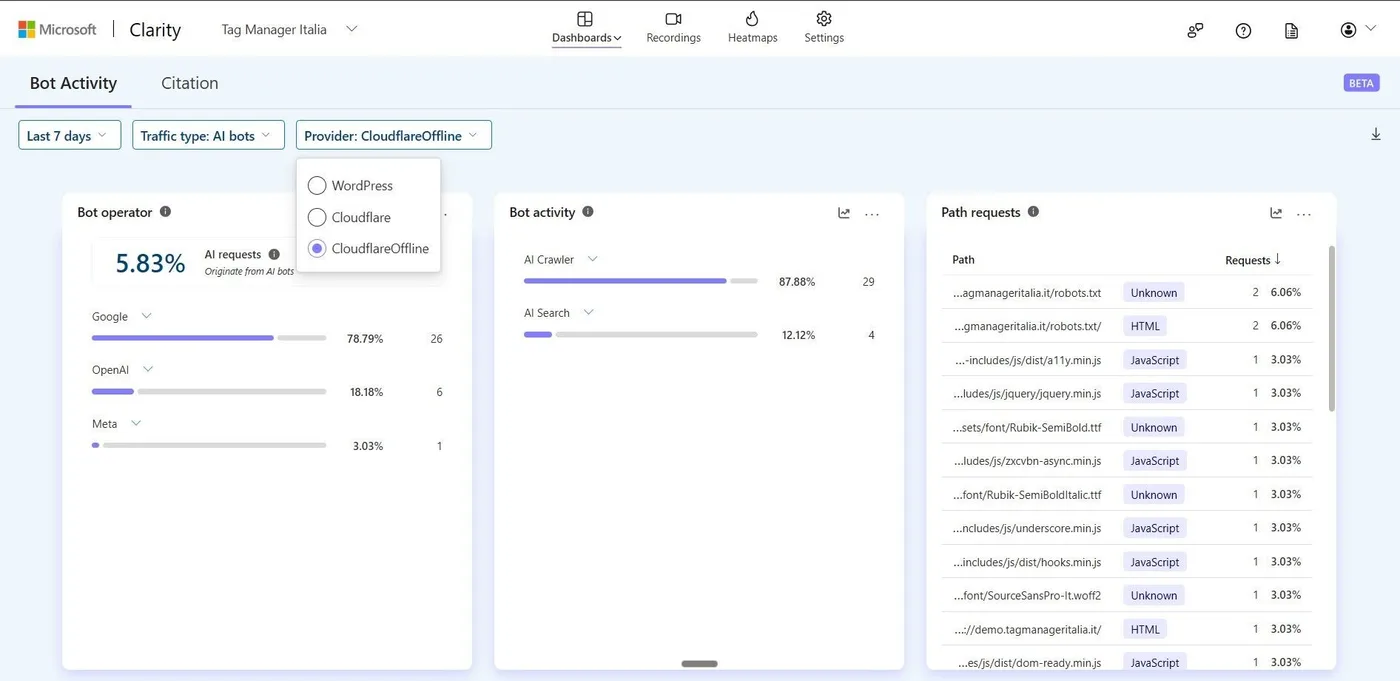Image resolution: width=1400 pixels, height=681 pixels.
Task: Click the Google progress bar
Action: pyautogui.click(x=209, y=338)
